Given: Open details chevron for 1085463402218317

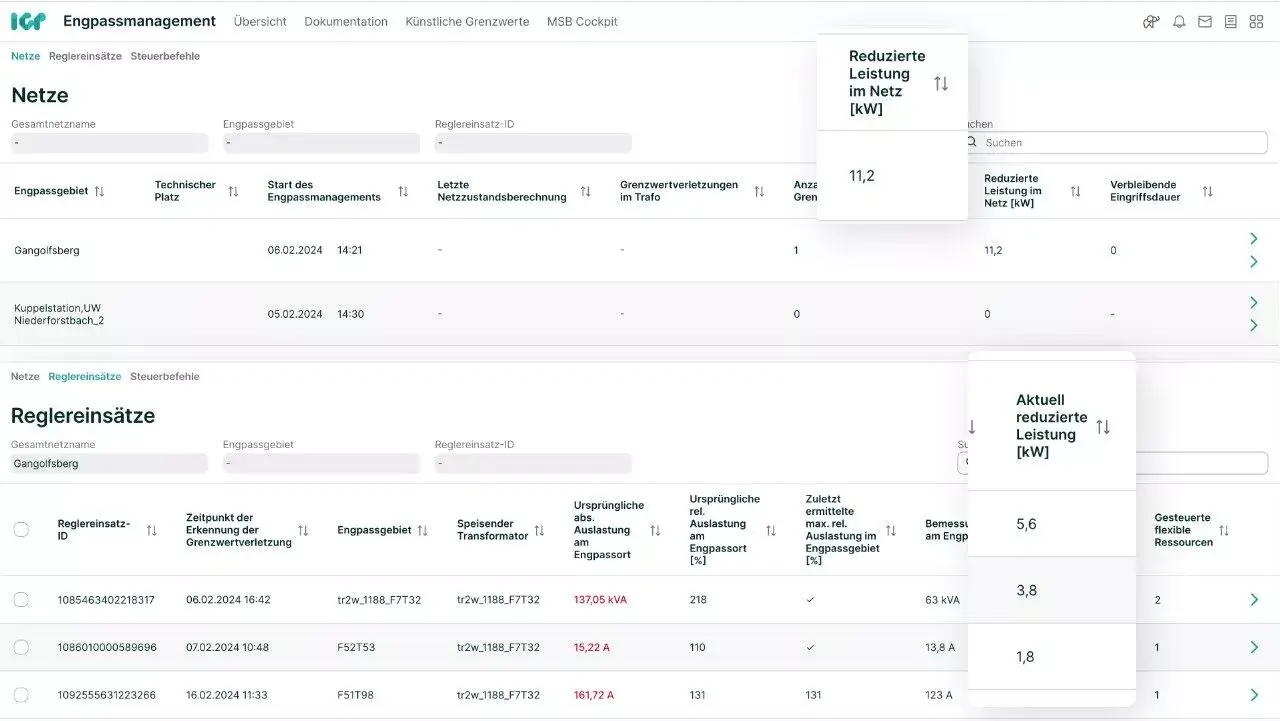Looking at the screenshot, I should pos(1254,600).
